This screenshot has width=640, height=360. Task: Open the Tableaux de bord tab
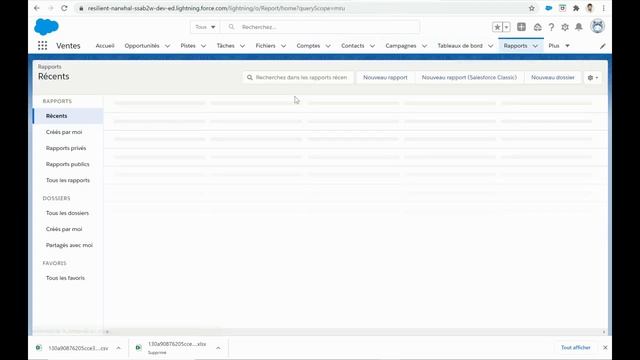460,46
